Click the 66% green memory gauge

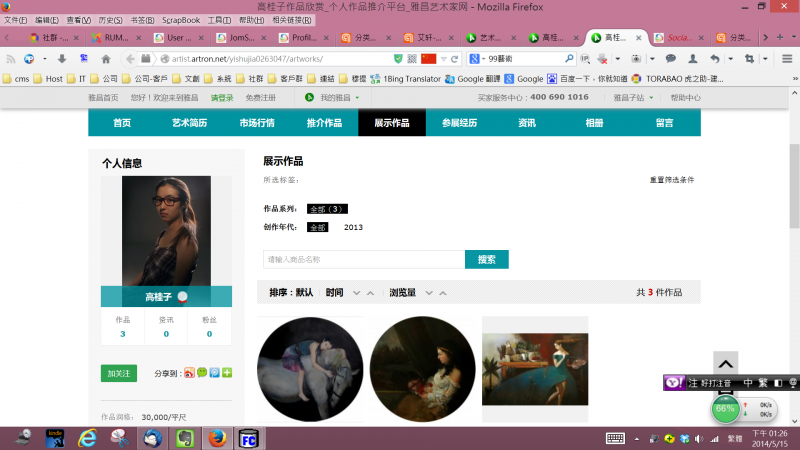click(x=725, y=409)
